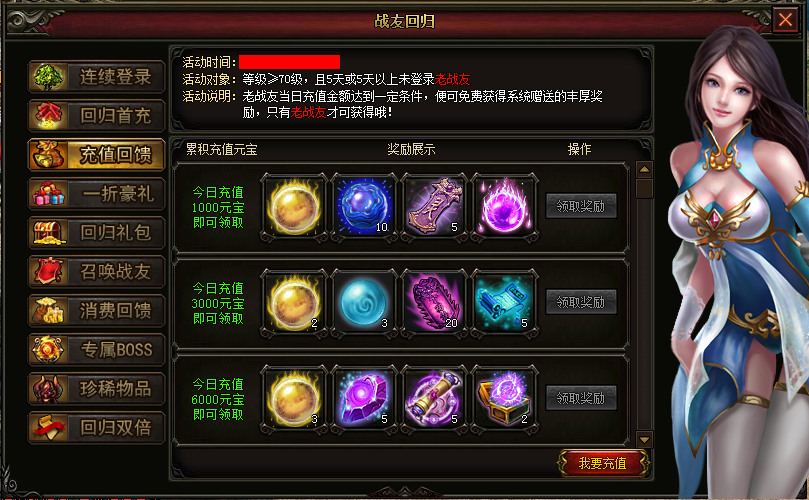
Task: Select the cyan swirl orb in 3000元宝 row
Action: click(x=364, y=303)
